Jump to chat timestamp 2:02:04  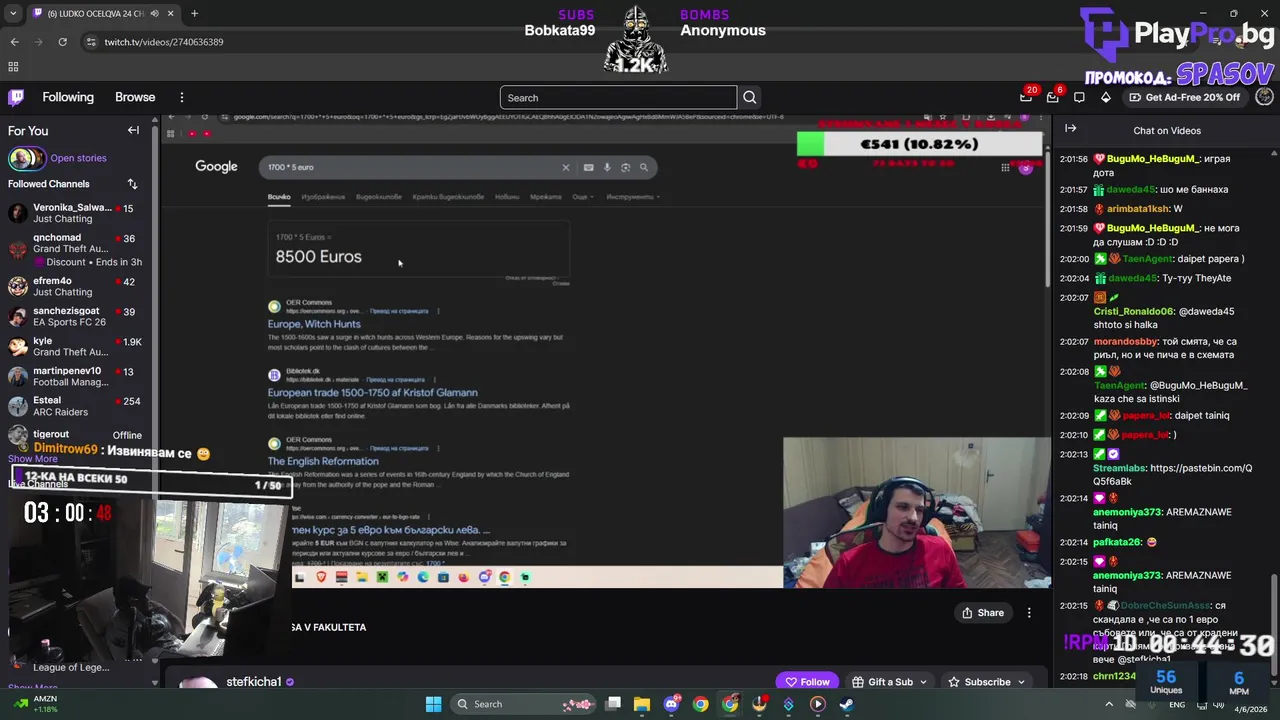click(x=1073, y=278)
